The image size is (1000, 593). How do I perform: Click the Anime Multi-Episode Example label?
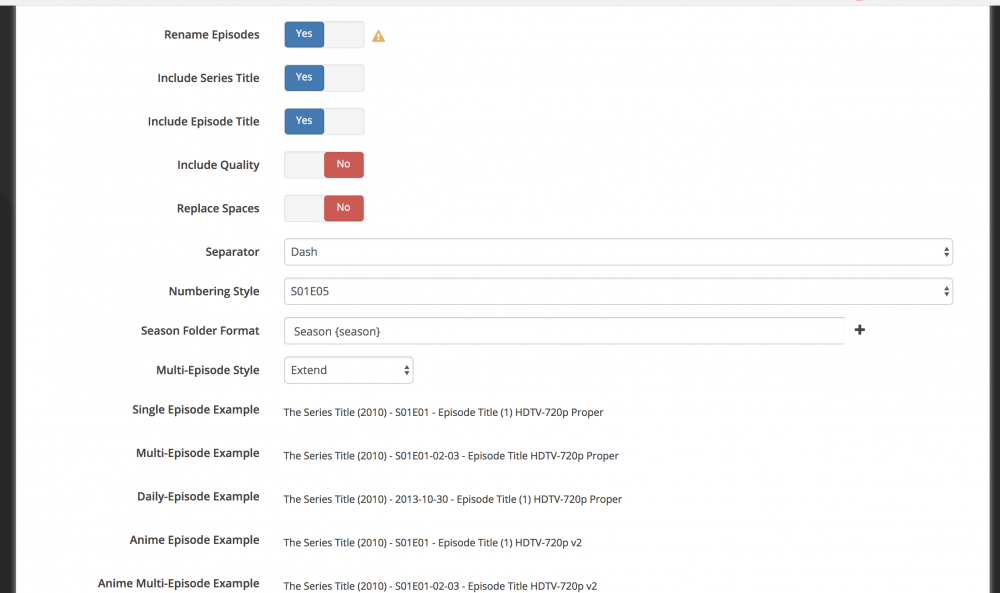point(179,583)
